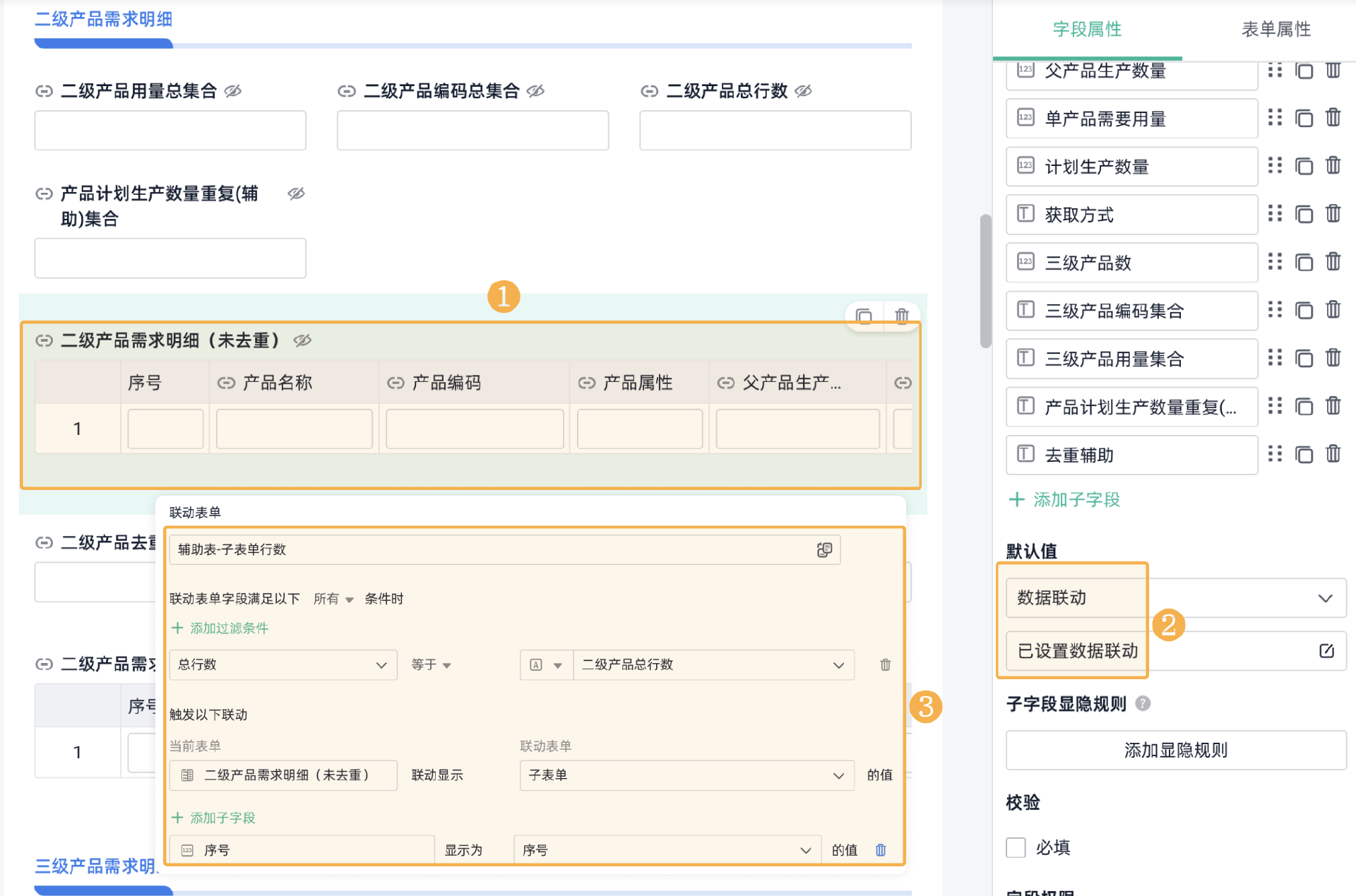Delete the 去重辅助 sub-field
1356x896 pixels.
pyautogui.click(x=1333, y=454)
